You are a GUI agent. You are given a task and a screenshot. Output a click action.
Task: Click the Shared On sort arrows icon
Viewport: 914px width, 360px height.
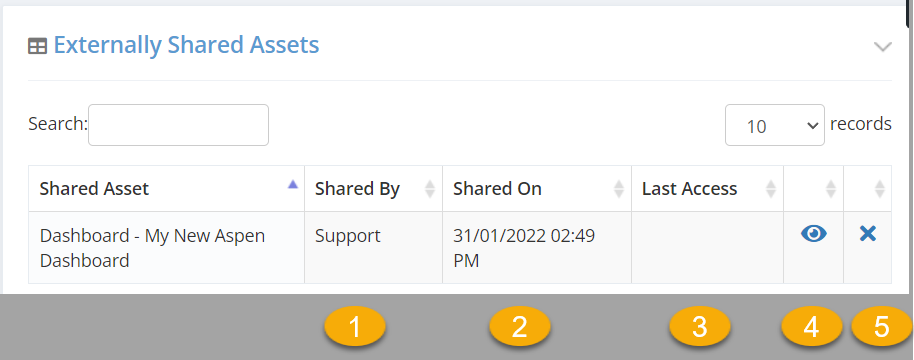tap(618, 189)
